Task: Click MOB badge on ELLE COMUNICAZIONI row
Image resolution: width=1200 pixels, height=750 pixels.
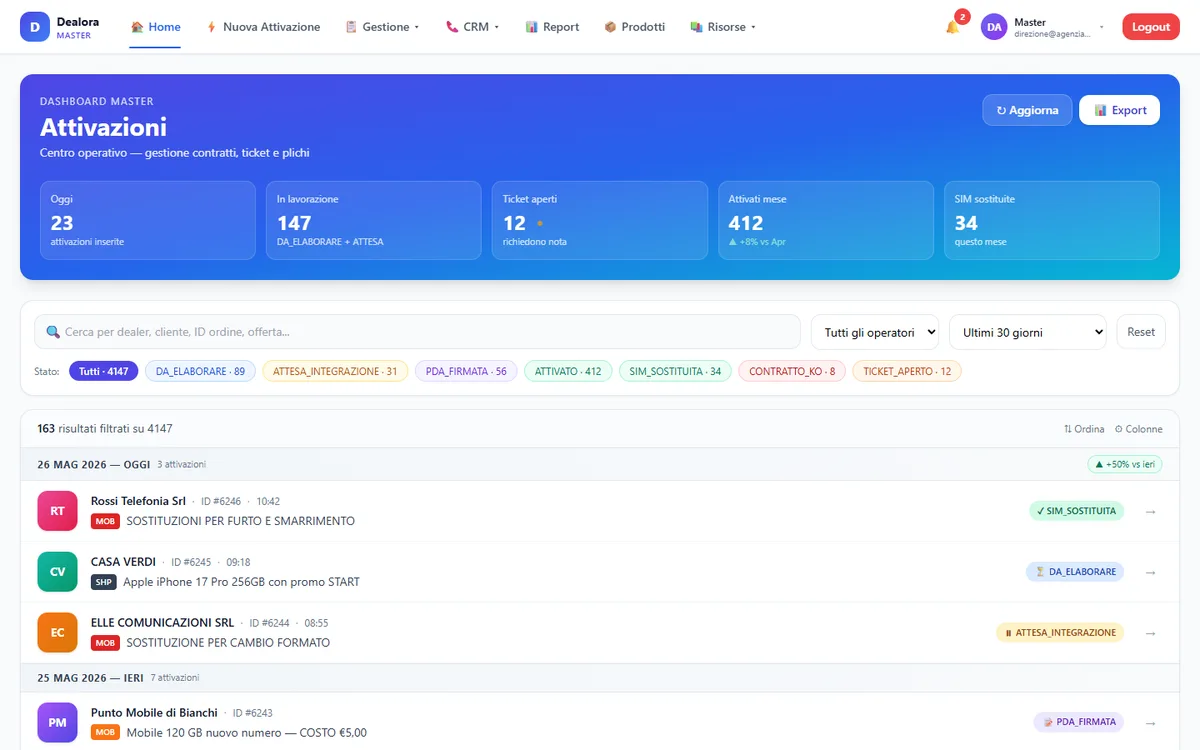Action: (105, 643)
